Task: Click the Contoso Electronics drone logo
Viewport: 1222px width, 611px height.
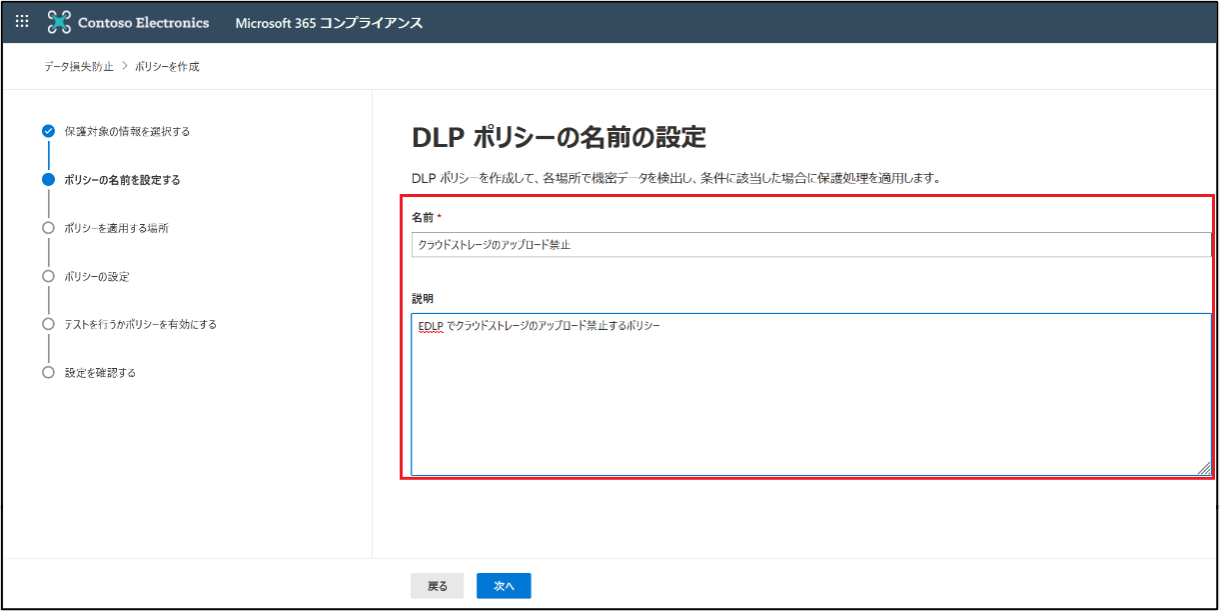Action: click(60, 22)
